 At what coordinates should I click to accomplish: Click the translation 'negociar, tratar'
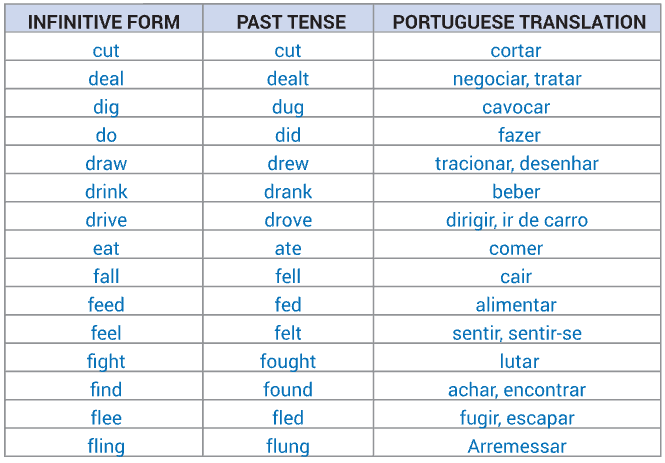[x=517, y=79]
